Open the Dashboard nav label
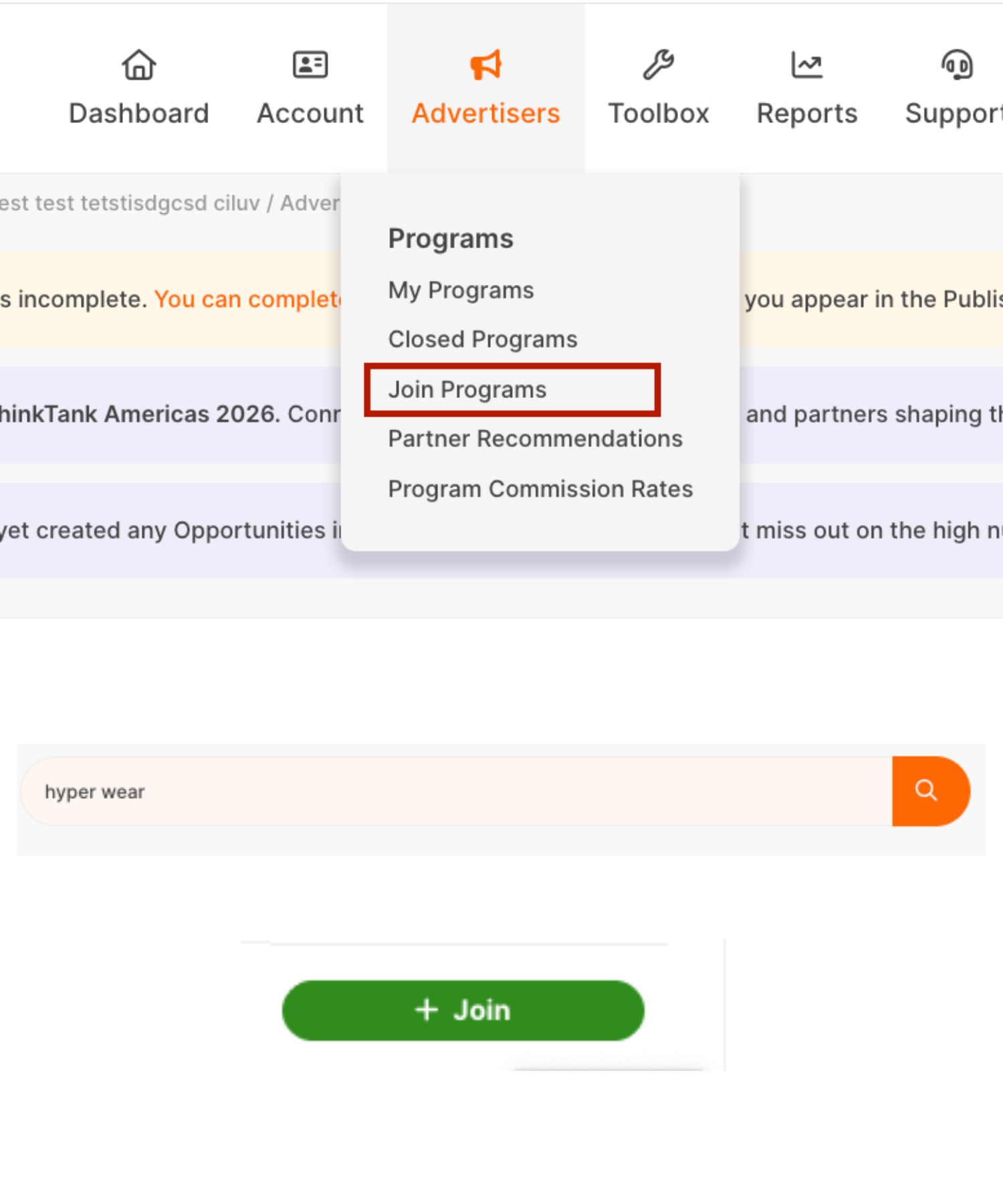Screen dimensions: 1003x1204 tap(139, 113)
